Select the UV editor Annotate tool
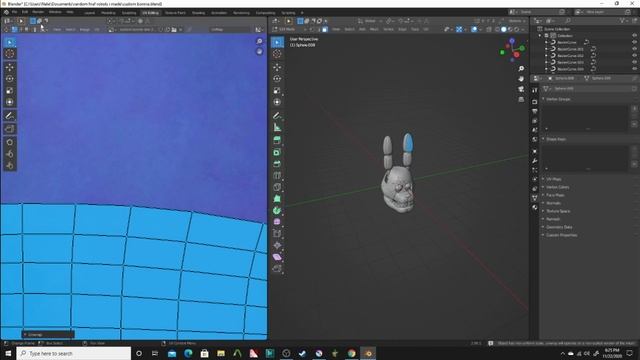Screen dimensions: 640x360 pos(10,116)
